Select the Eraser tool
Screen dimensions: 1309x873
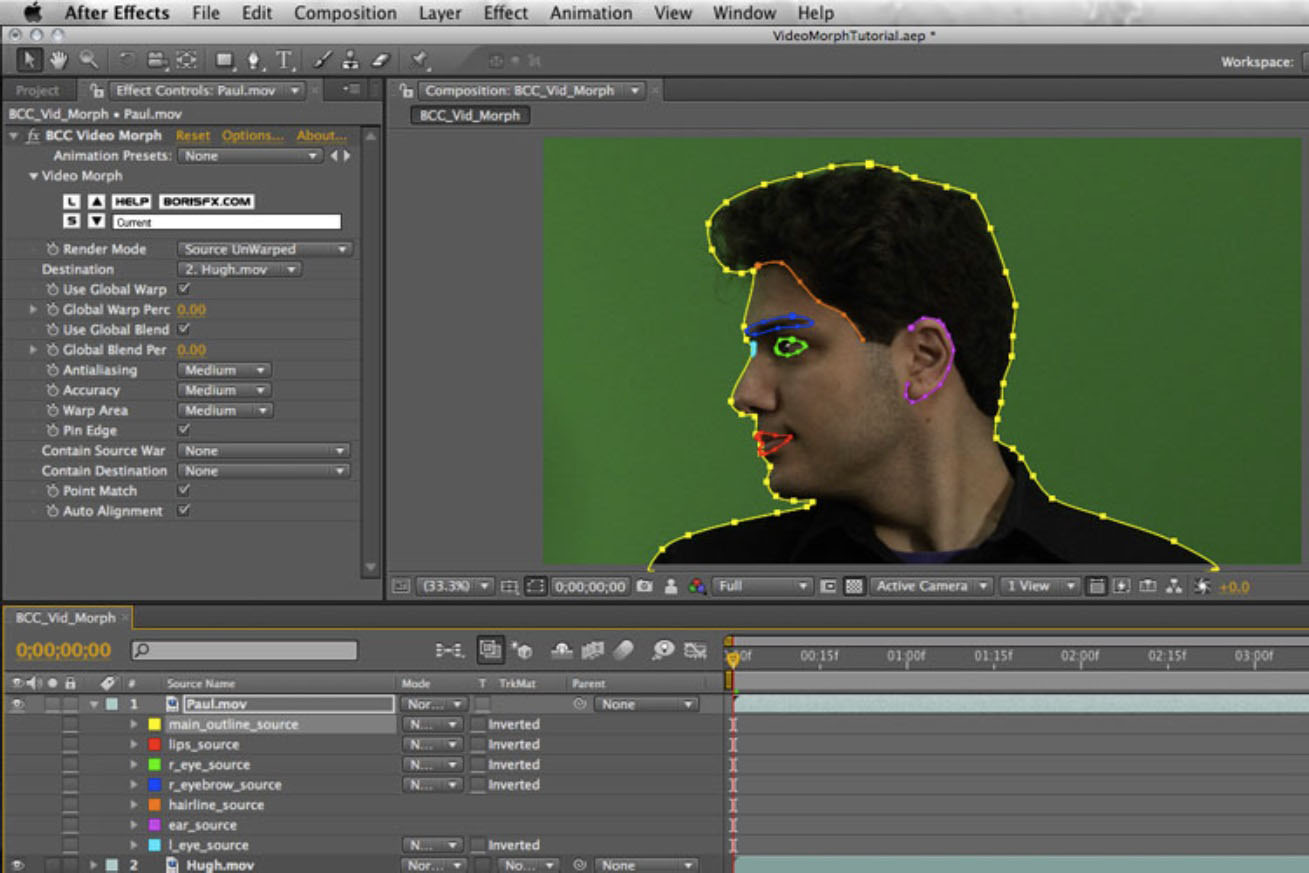(379, 61)
